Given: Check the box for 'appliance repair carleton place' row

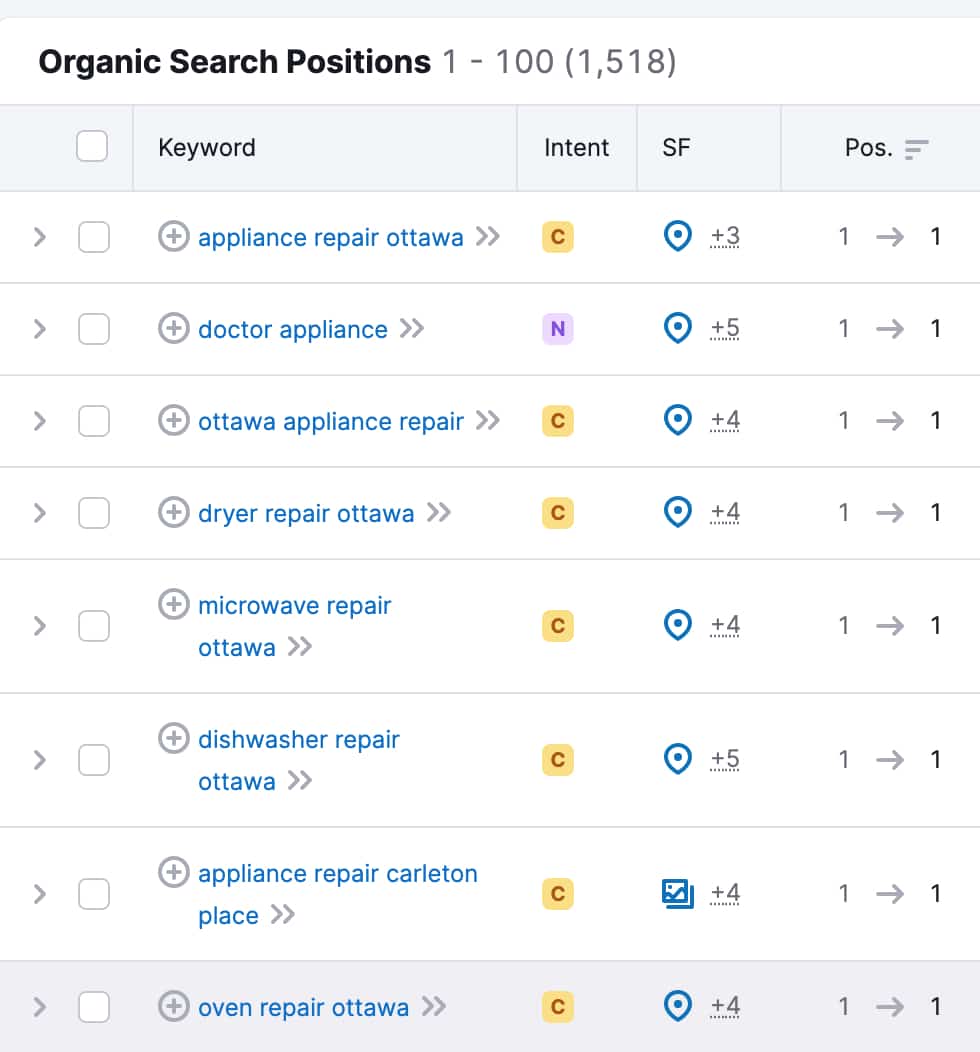Looking at the screenshot, I should point(94,894).
